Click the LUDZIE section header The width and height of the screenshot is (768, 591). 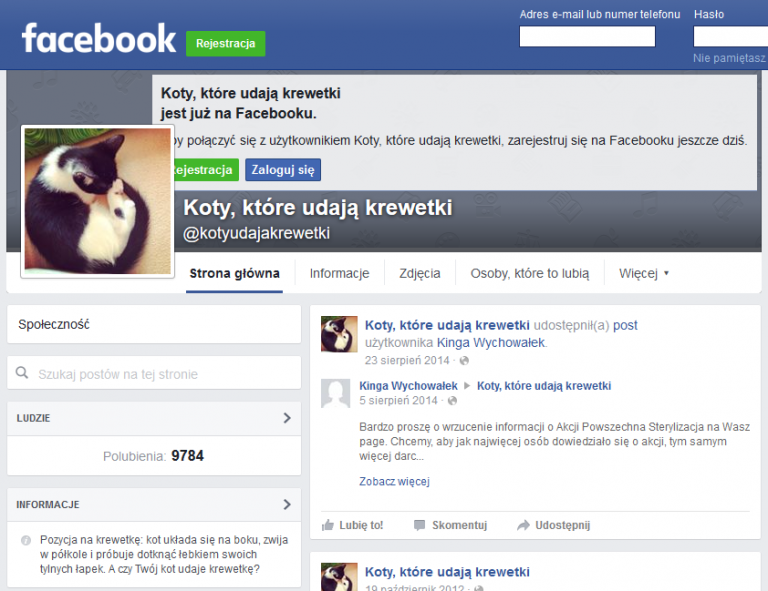click(x=154, y=418)
